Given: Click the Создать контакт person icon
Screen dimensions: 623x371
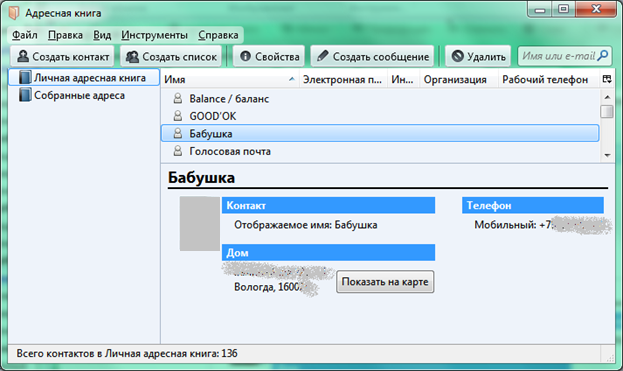Looking at the screenshot, I should pos(23,56).
